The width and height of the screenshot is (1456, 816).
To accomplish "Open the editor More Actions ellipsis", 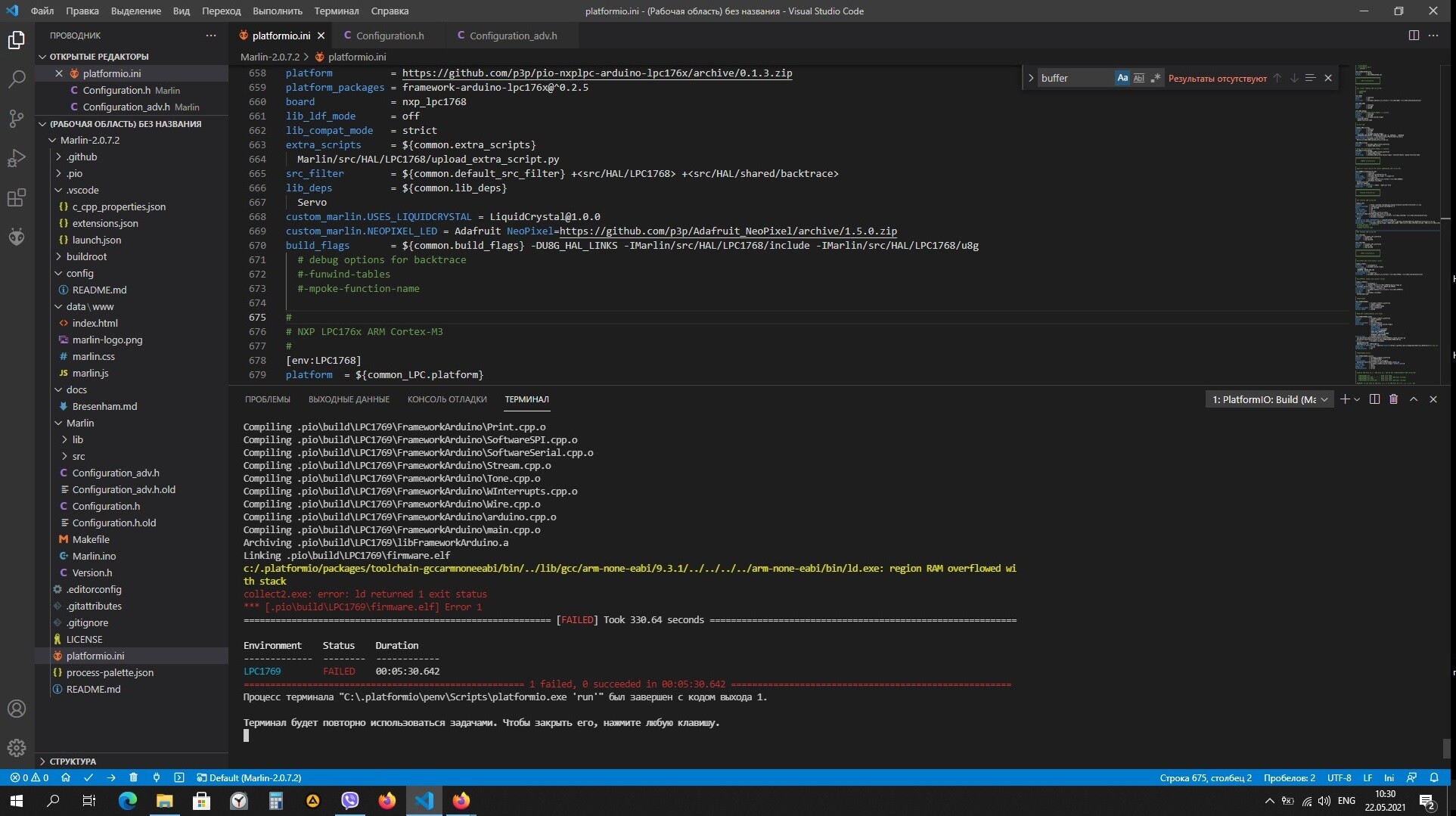I will (1433, 36).
